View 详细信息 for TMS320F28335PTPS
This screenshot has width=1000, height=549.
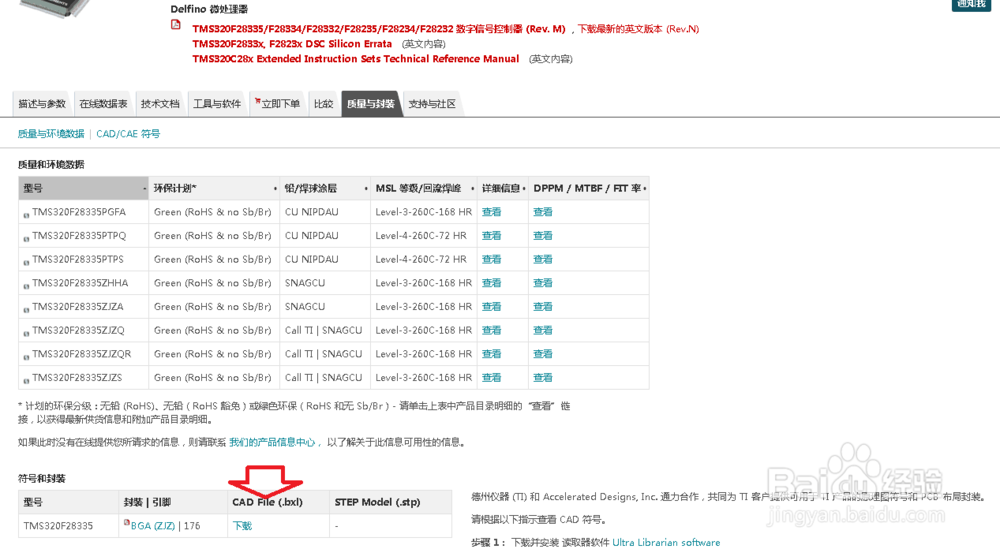tap(491, 259)
